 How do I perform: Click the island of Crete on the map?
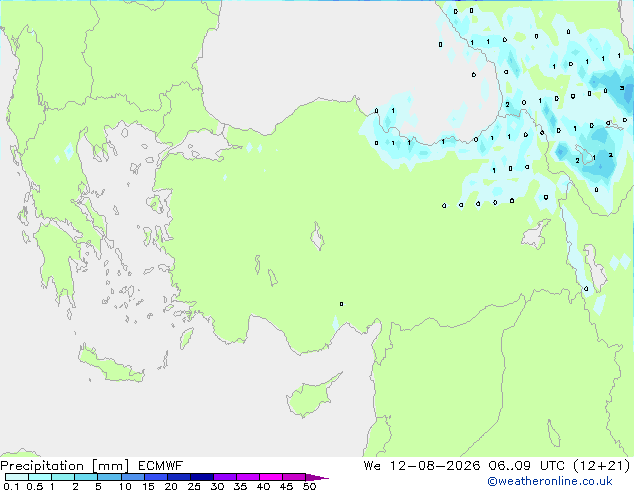point(111,365)
